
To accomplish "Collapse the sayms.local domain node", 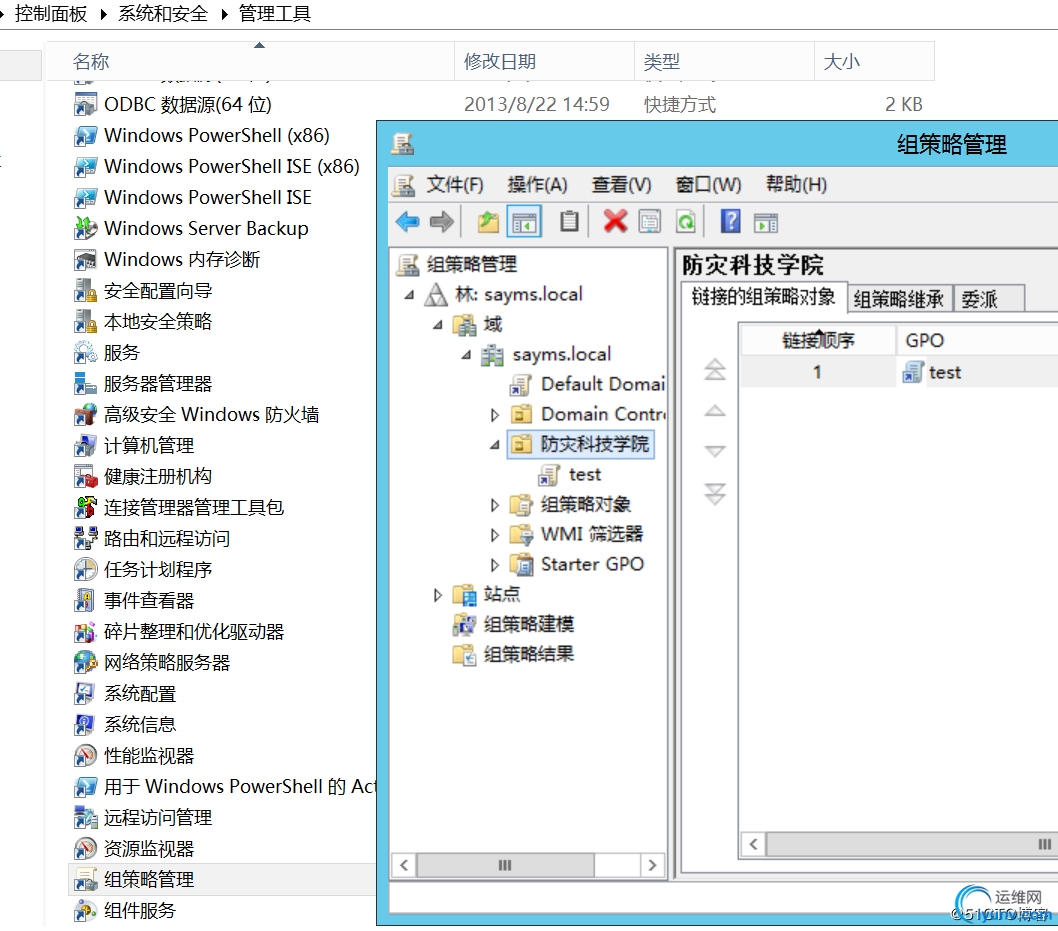I will click(466, 354).
